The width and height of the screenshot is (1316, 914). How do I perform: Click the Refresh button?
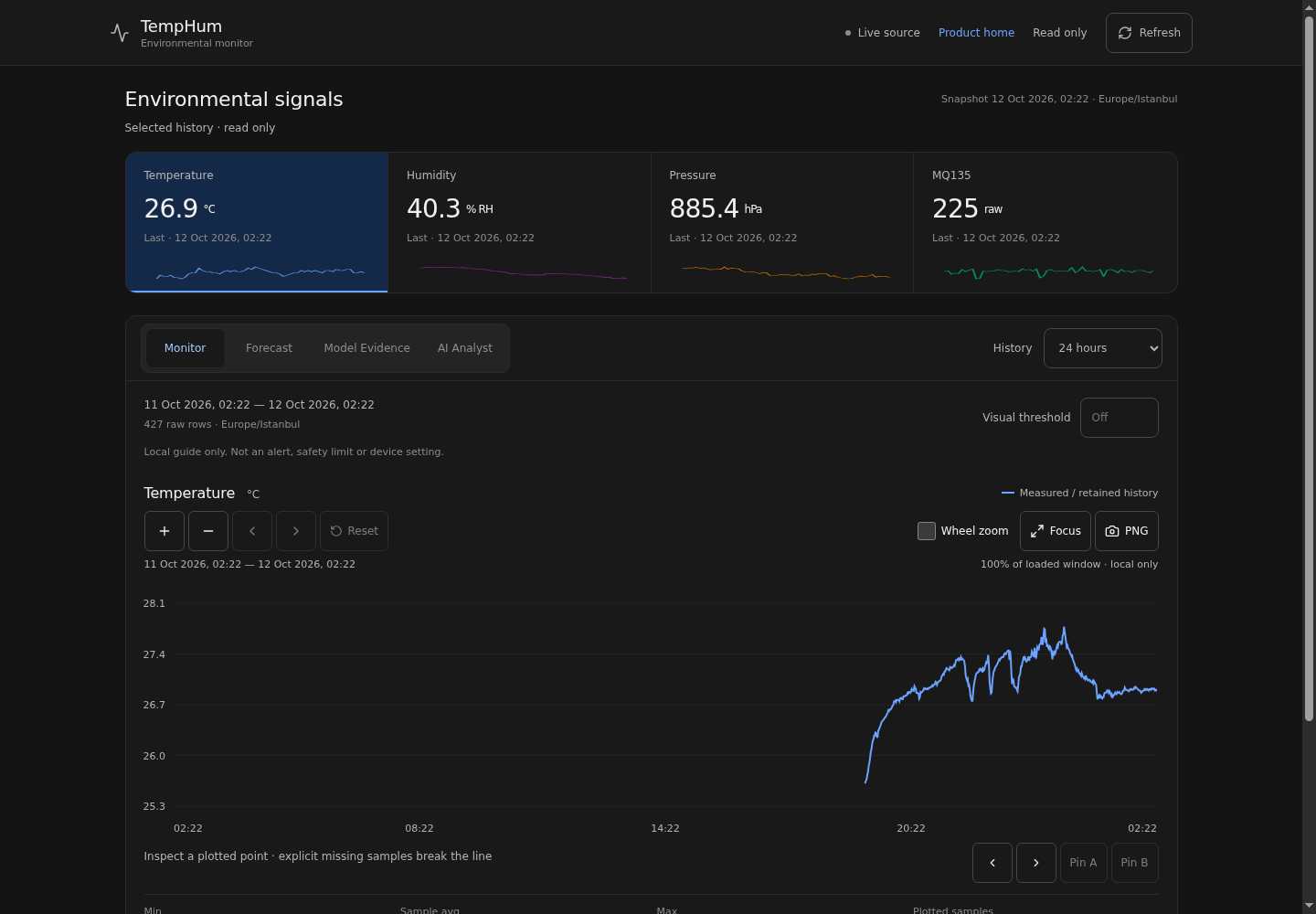[1149, 33]
